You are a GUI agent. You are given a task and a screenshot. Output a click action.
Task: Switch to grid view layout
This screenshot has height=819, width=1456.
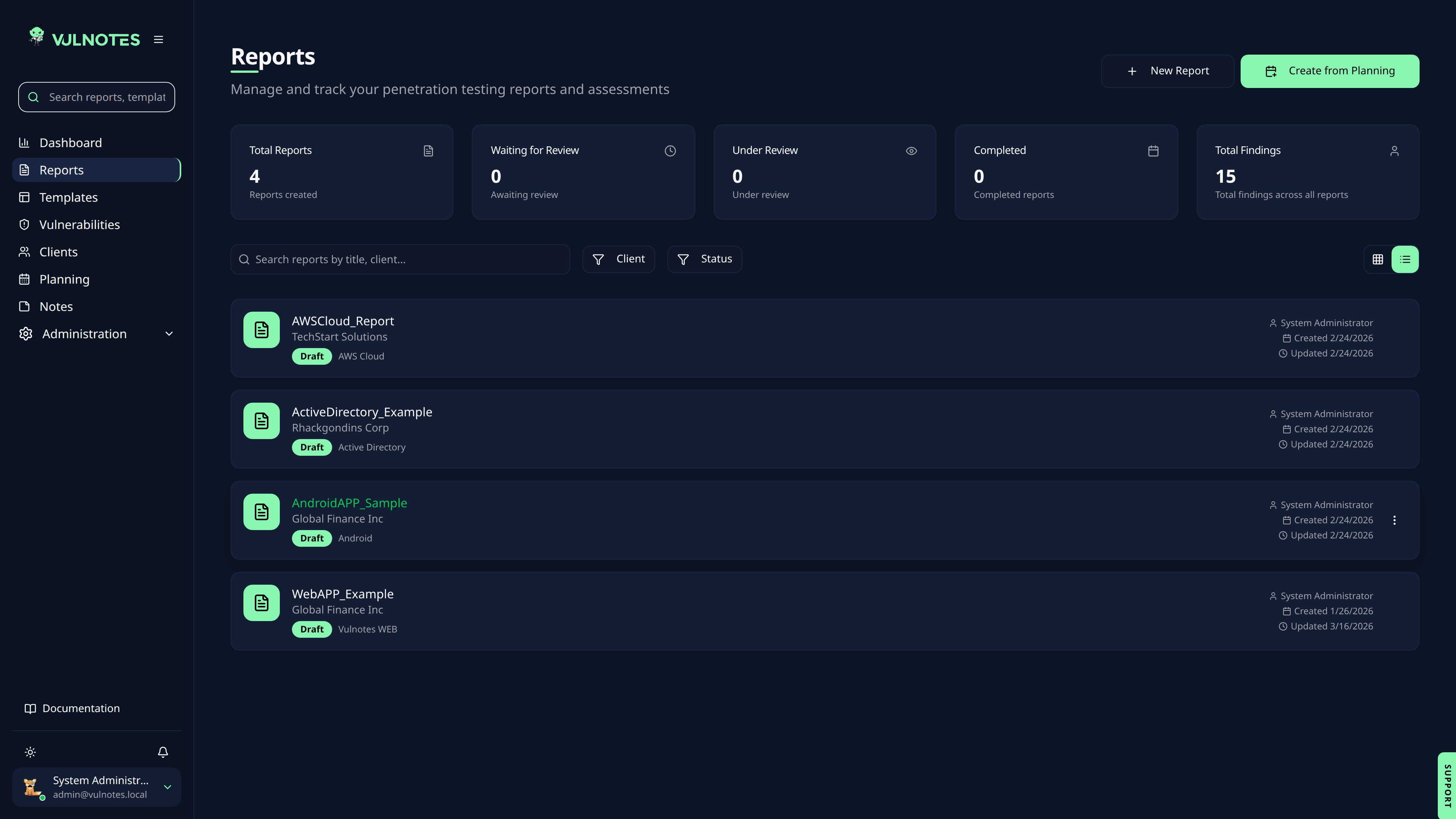point(1378,259)
